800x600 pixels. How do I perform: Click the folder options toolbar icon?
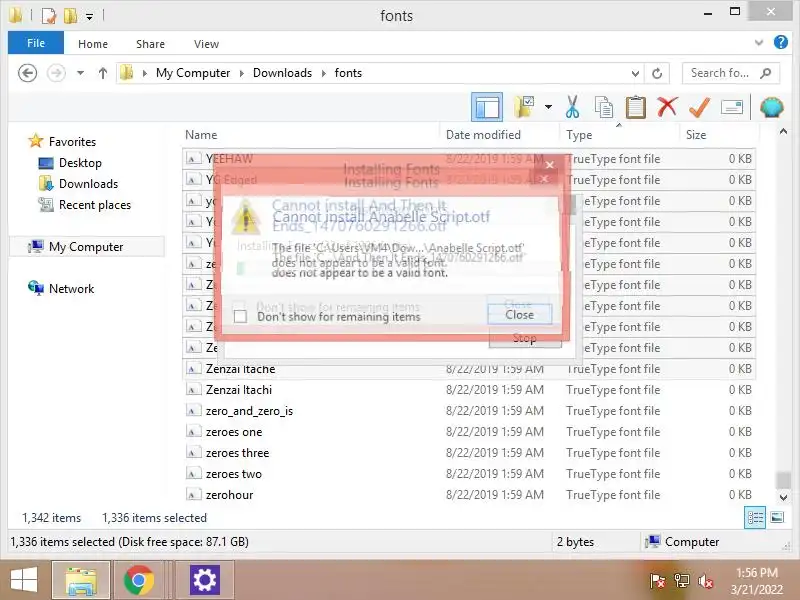click(524, 107)
